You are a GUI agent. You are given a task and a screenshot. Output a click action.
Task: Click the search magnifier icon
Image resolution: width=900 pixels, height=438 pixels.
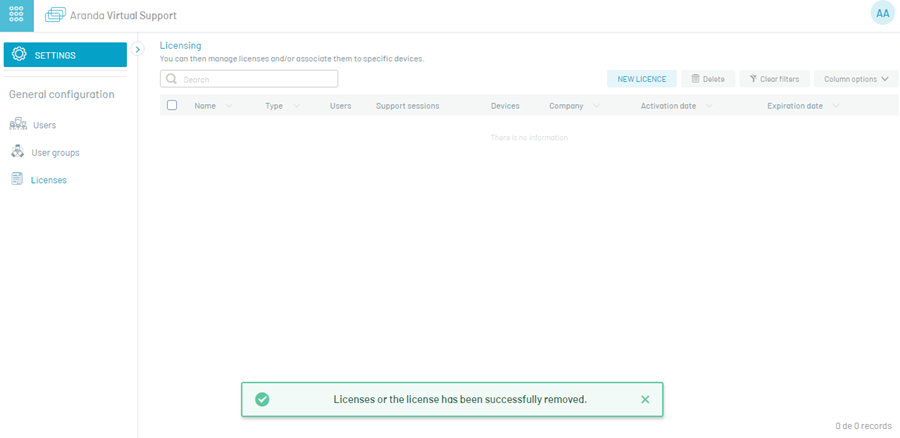click(x=171, y=79)
